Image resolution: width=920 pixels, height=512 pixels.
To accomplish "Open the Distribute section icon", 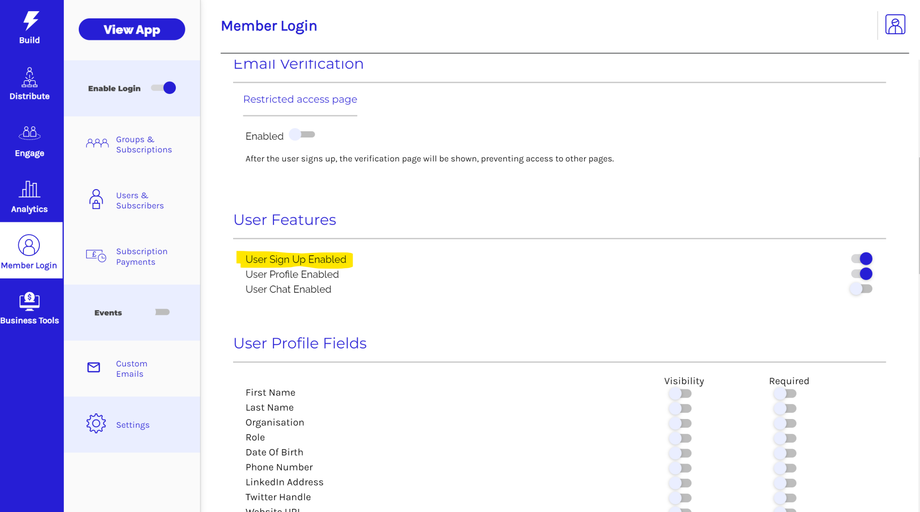I will click(30, 78).
